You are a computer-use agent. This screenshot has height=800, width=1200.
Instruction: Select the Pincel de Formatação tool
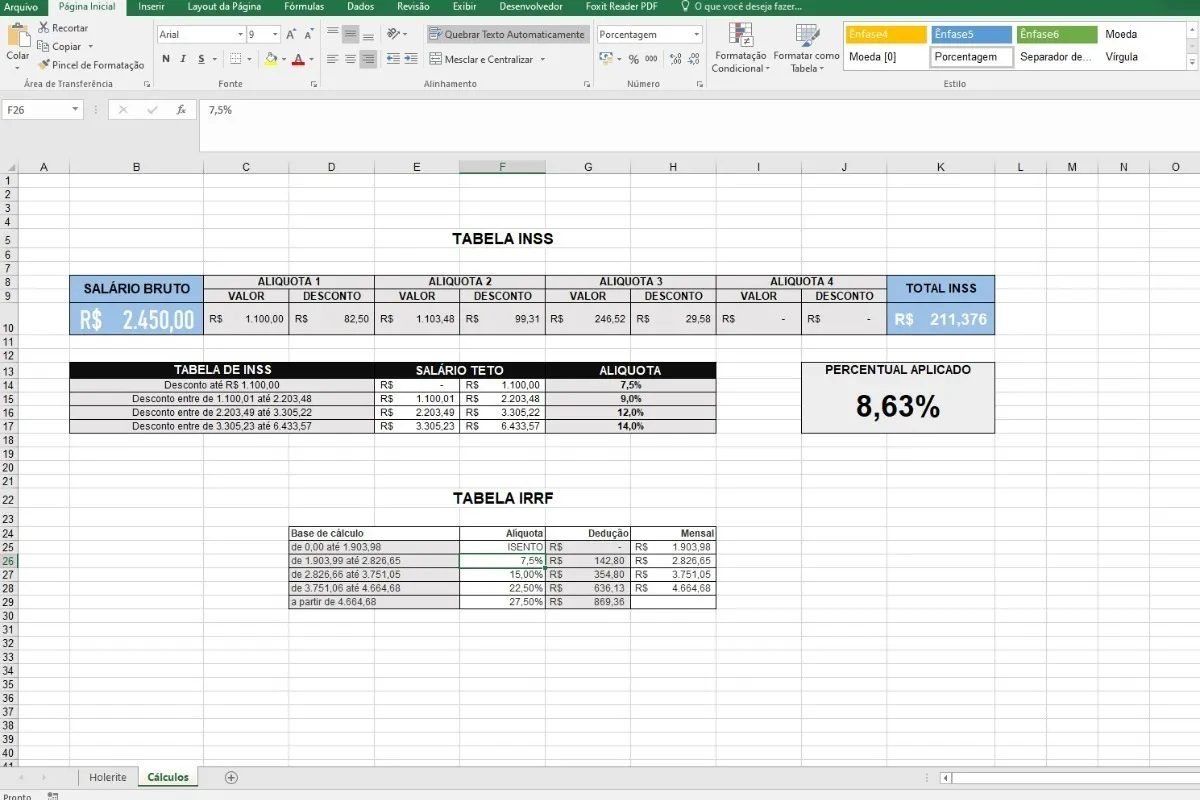(44, 65)
